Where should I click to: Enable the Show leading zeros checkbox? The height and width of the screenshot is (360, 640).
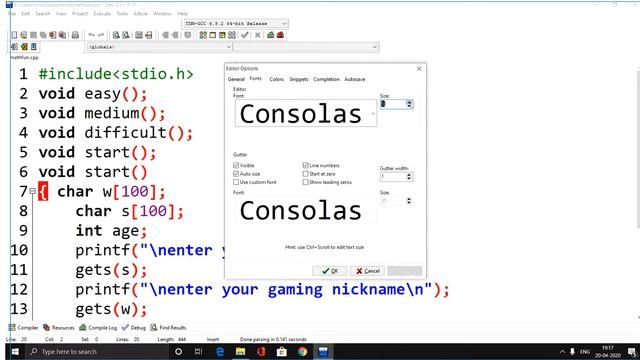pyautogui.click(x=305, y=182)
